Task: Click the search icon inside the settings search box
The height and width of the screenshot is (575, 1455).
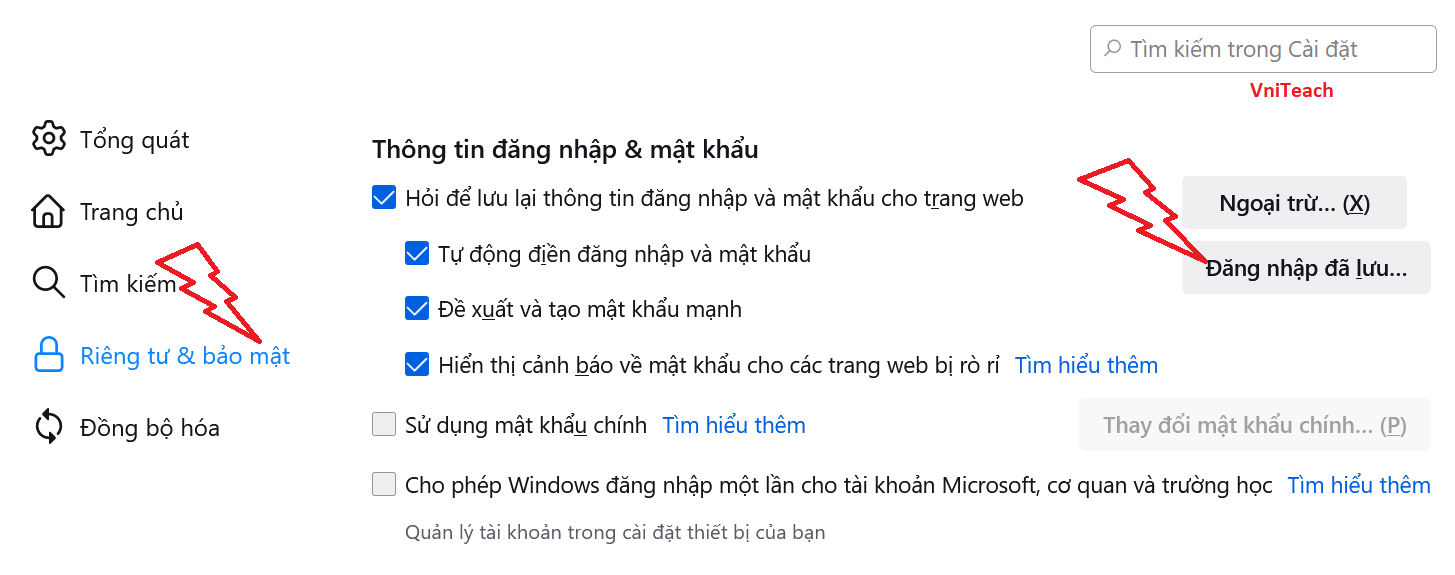Action: point(1112,49)
